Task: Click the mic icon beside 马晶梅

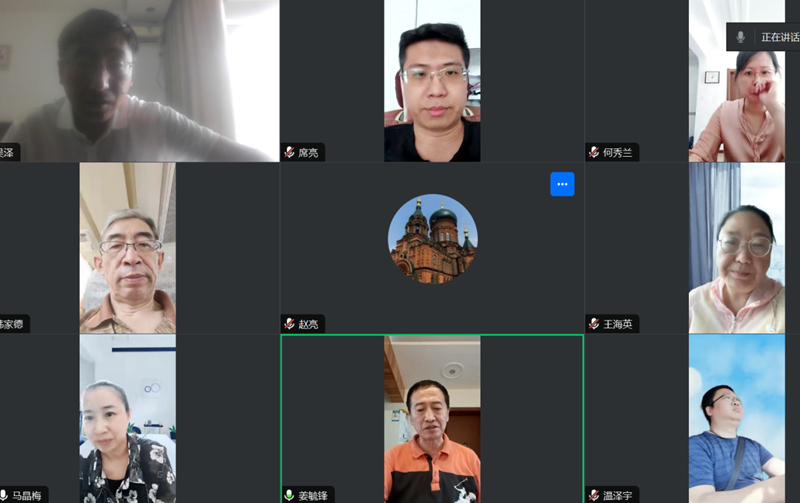Action: click(x=3, y=495)
